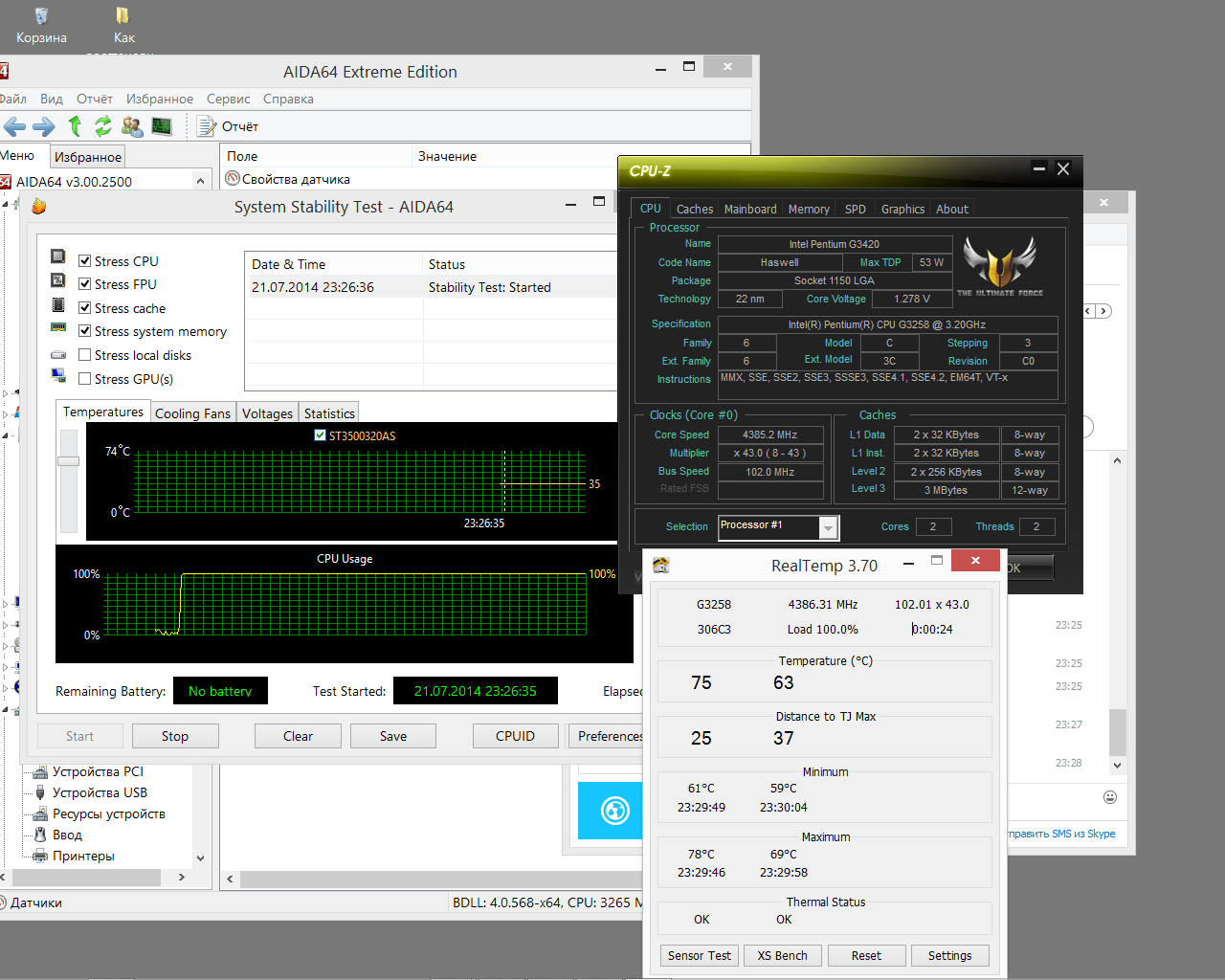Click the blue forward arrow in AIDA64 toolbar

point(44,126)
